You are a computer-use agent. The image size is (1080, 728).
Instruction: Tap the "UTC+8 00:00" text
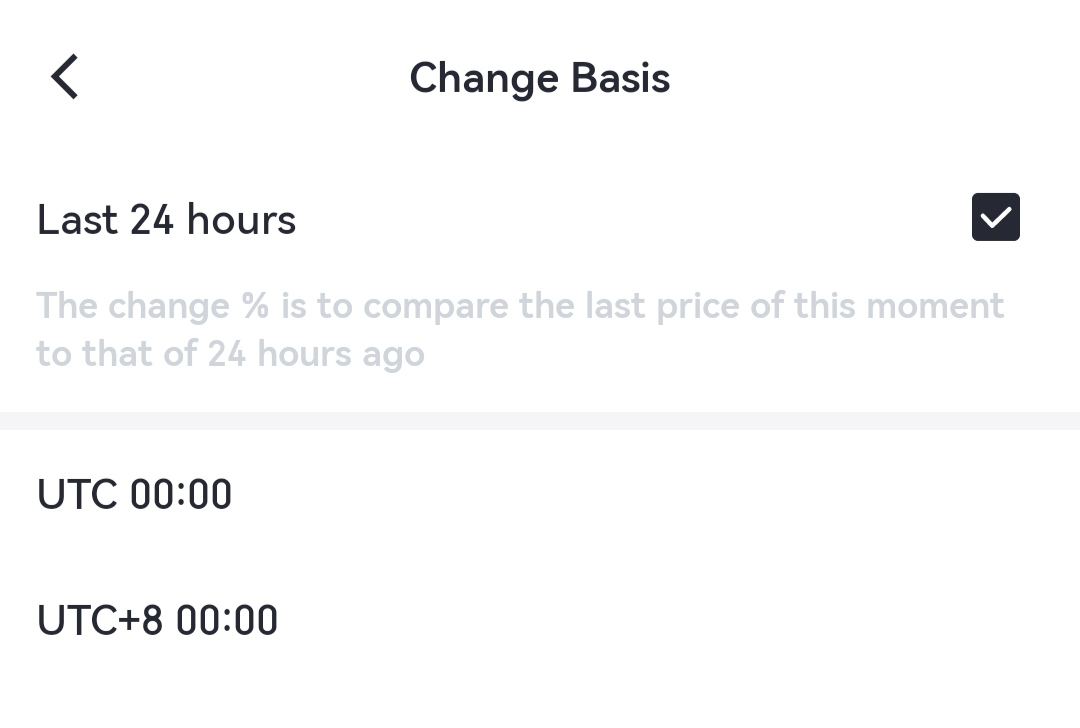(157, 620)
